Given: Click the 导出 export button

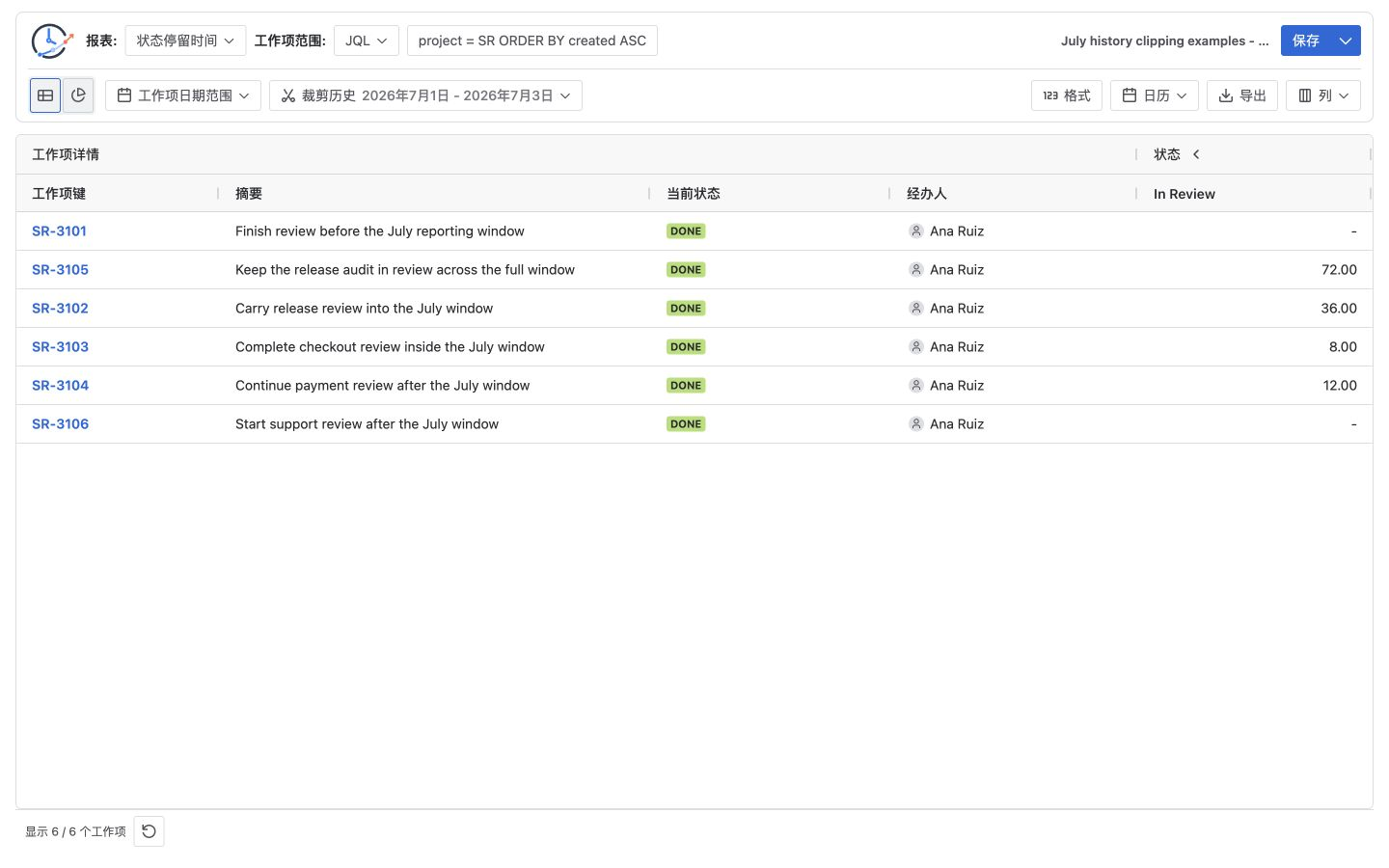Looking at the screenshot, I should click(1242, 95).
